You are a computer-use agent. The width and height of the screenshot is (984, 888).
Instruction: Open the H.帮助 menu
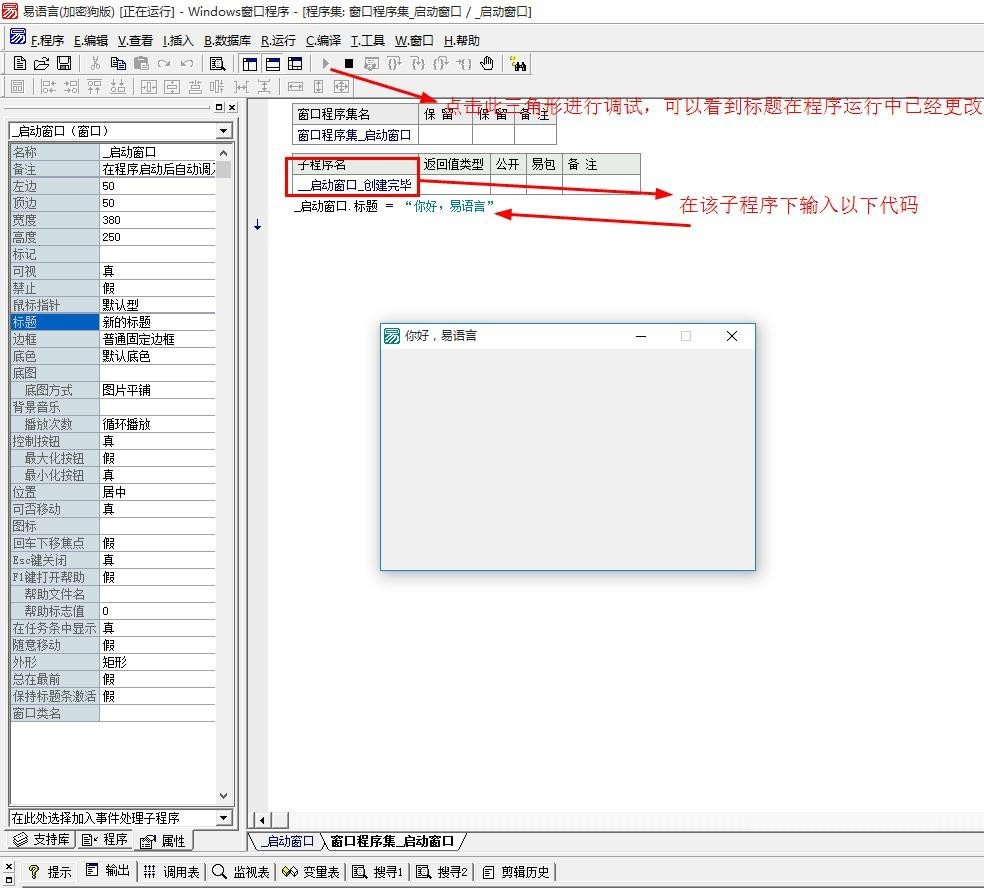point(462,41)
